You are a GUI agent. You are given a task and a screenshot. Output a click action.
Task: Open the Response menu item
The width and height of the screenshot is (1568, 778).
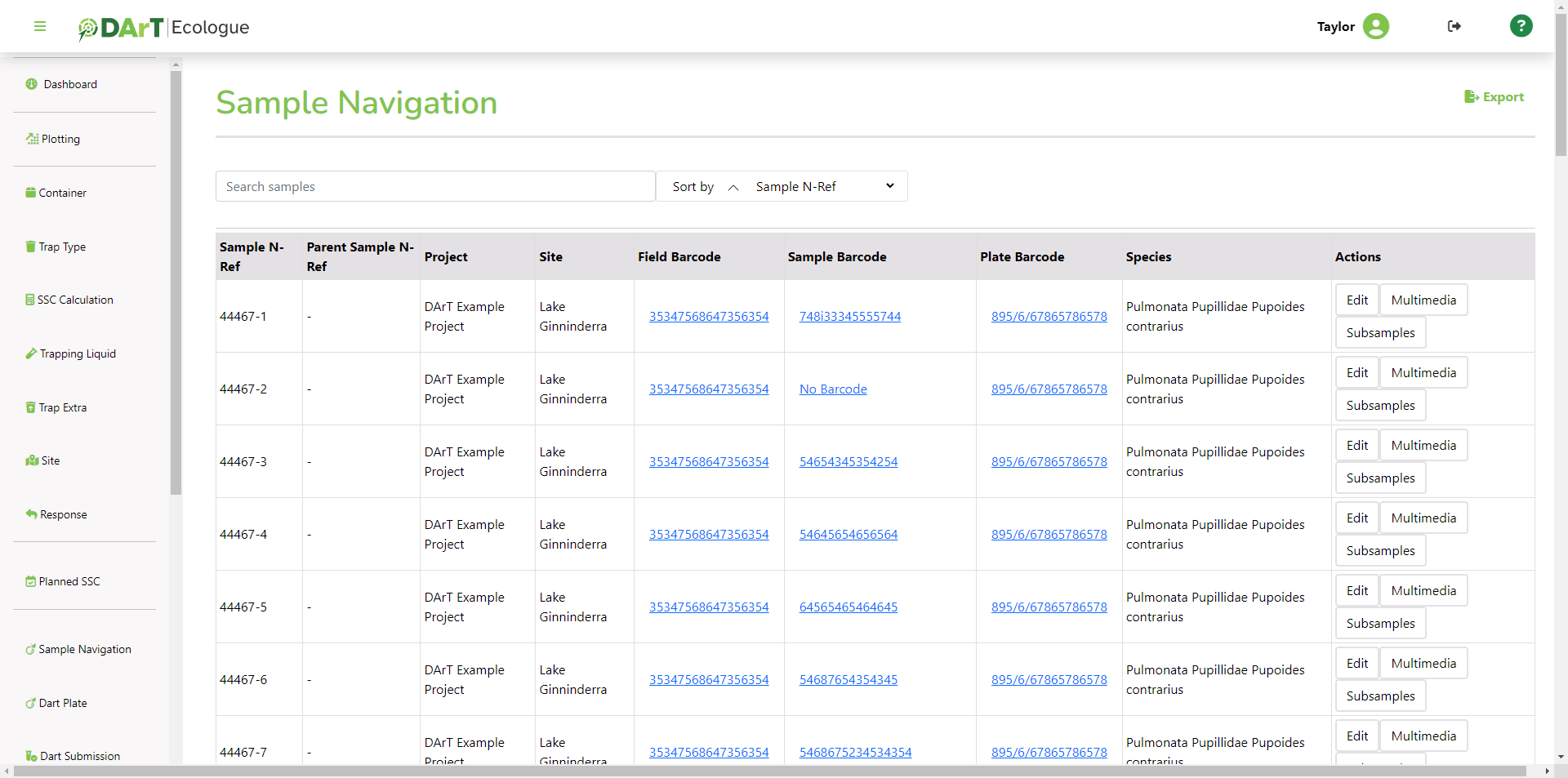point(63,514)
